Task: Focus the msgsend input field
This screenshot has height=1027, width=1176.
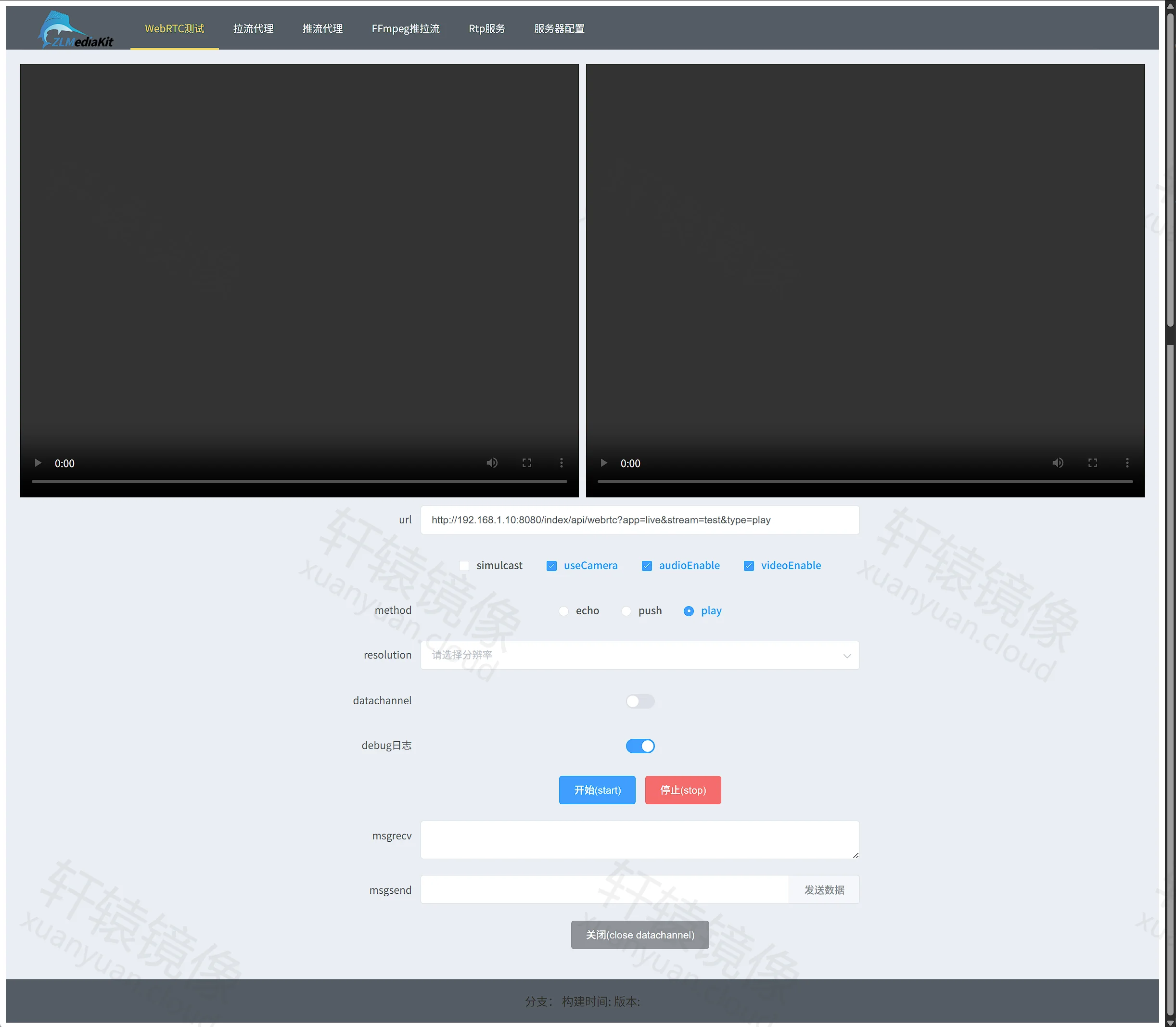Action: [x=605, y=890]
